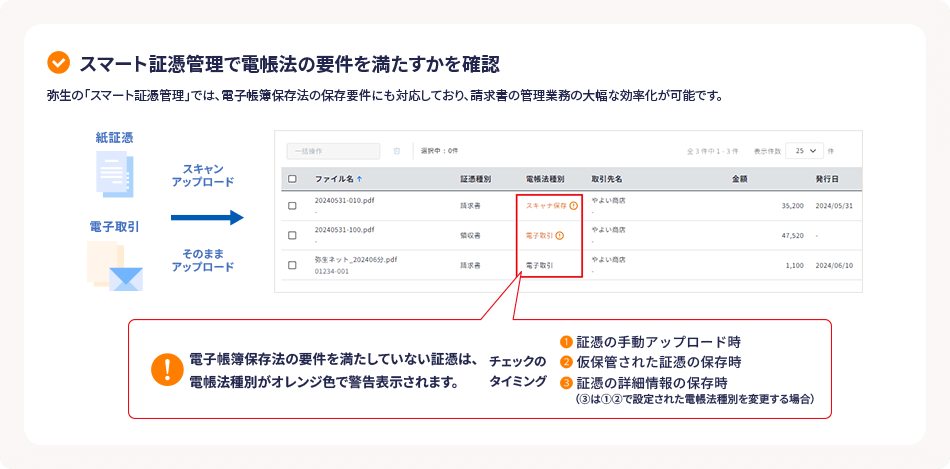Viewport: 950px width, 469px height.
Task: Click the 仮保管された証憑の保存時 line
Action: (658, 362)
